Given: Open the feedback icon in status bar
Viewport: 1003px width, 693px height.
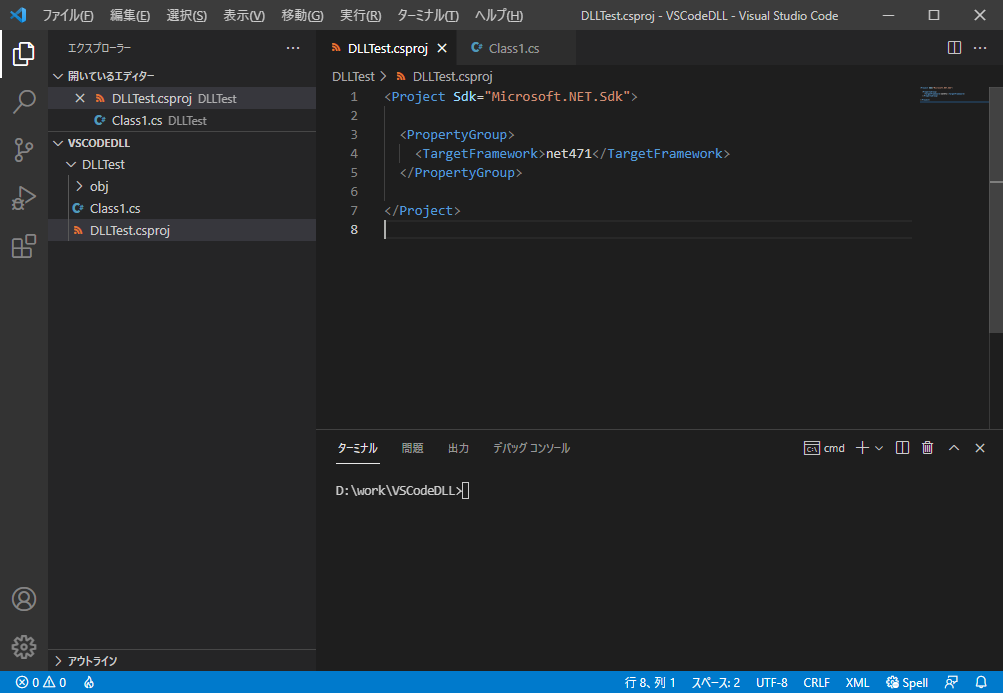Looking at the screenshot, I should click(951, 682).
